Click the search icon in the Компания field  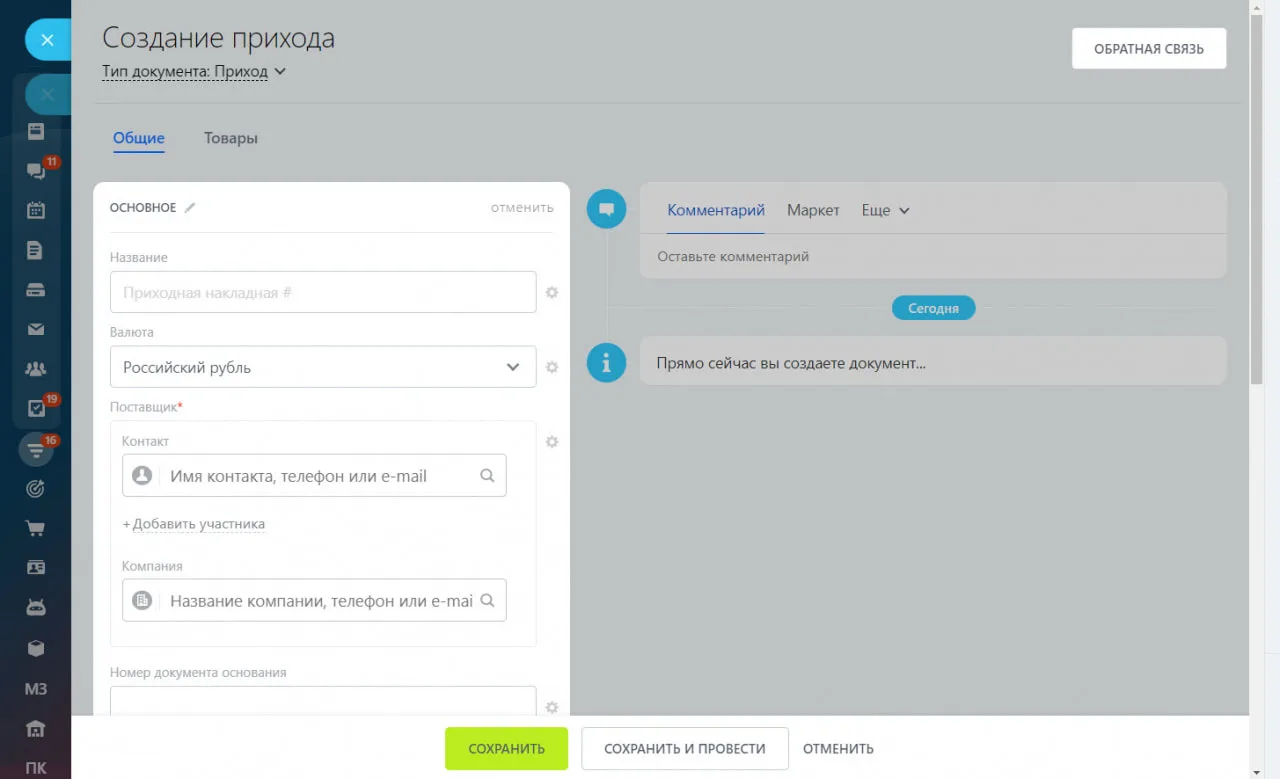(487, 601)
